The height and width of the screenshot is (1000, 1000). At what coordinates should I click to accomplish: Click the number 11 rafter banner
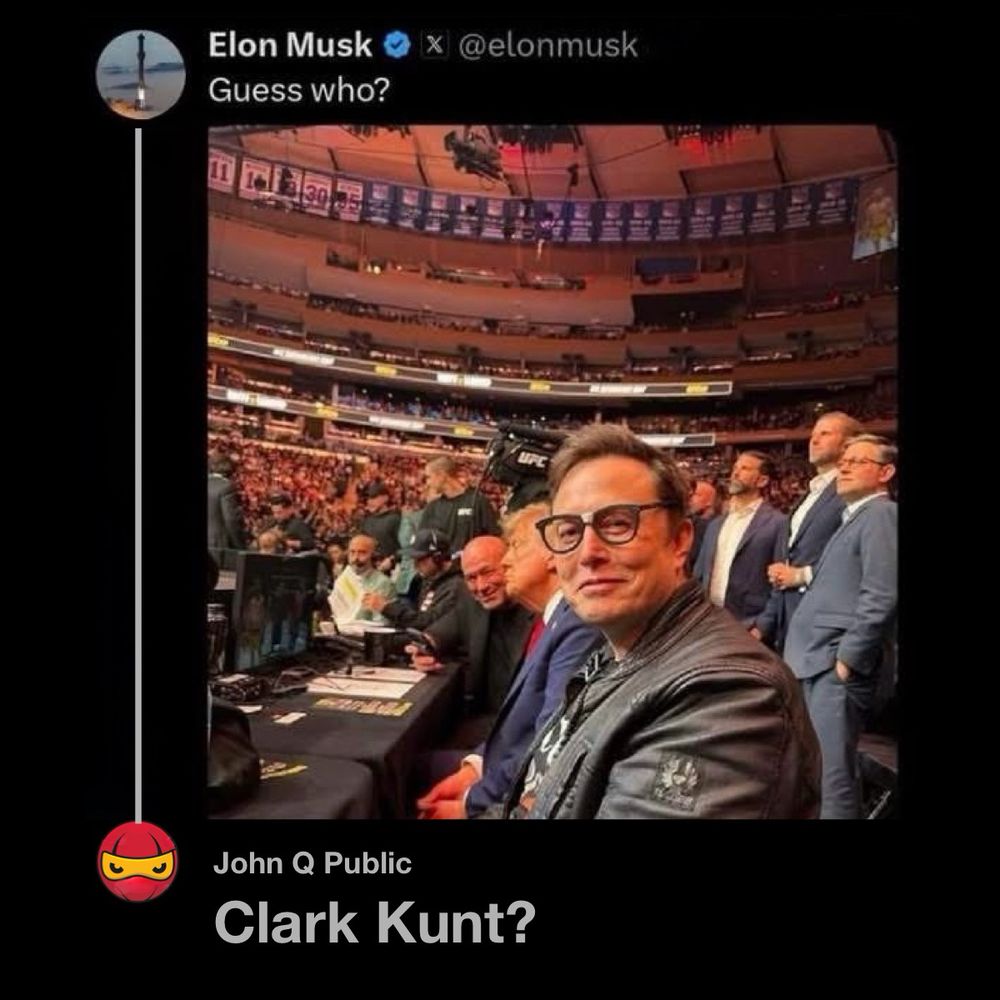[x=221, y=171]
